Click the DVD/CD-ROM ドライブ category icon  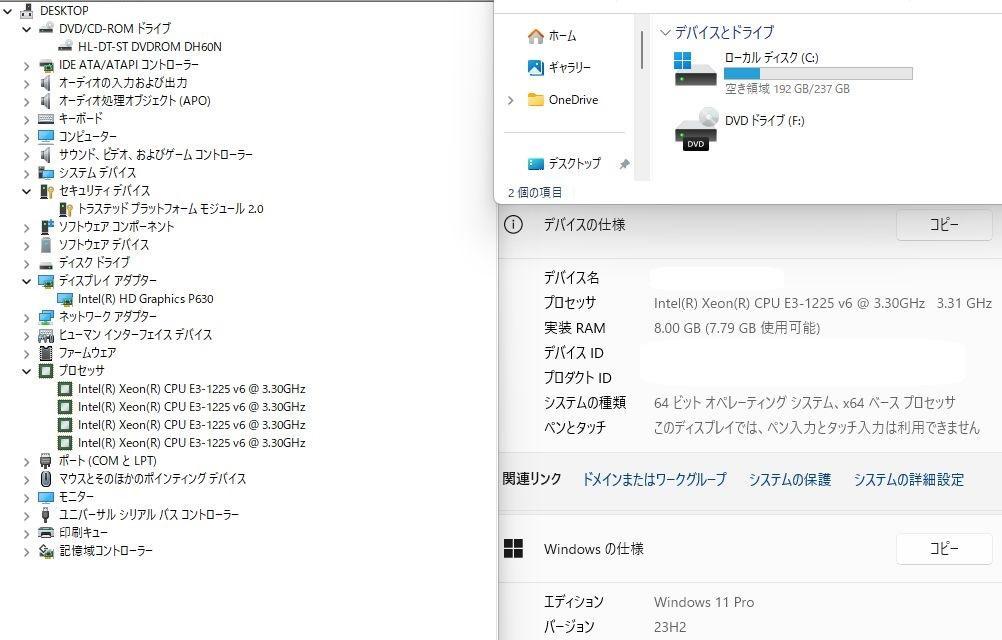click(46, 28)
